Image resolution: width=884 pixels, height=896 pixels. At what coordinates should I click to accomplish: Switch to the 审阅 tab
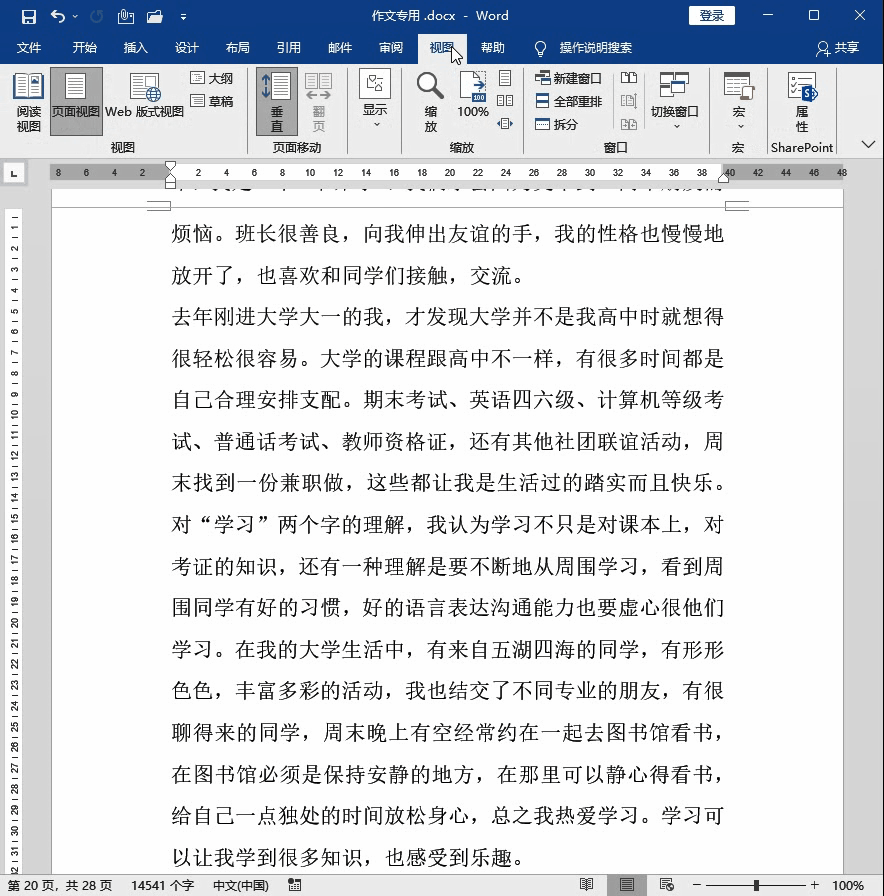pyautogui.click(x=391, y=47)
